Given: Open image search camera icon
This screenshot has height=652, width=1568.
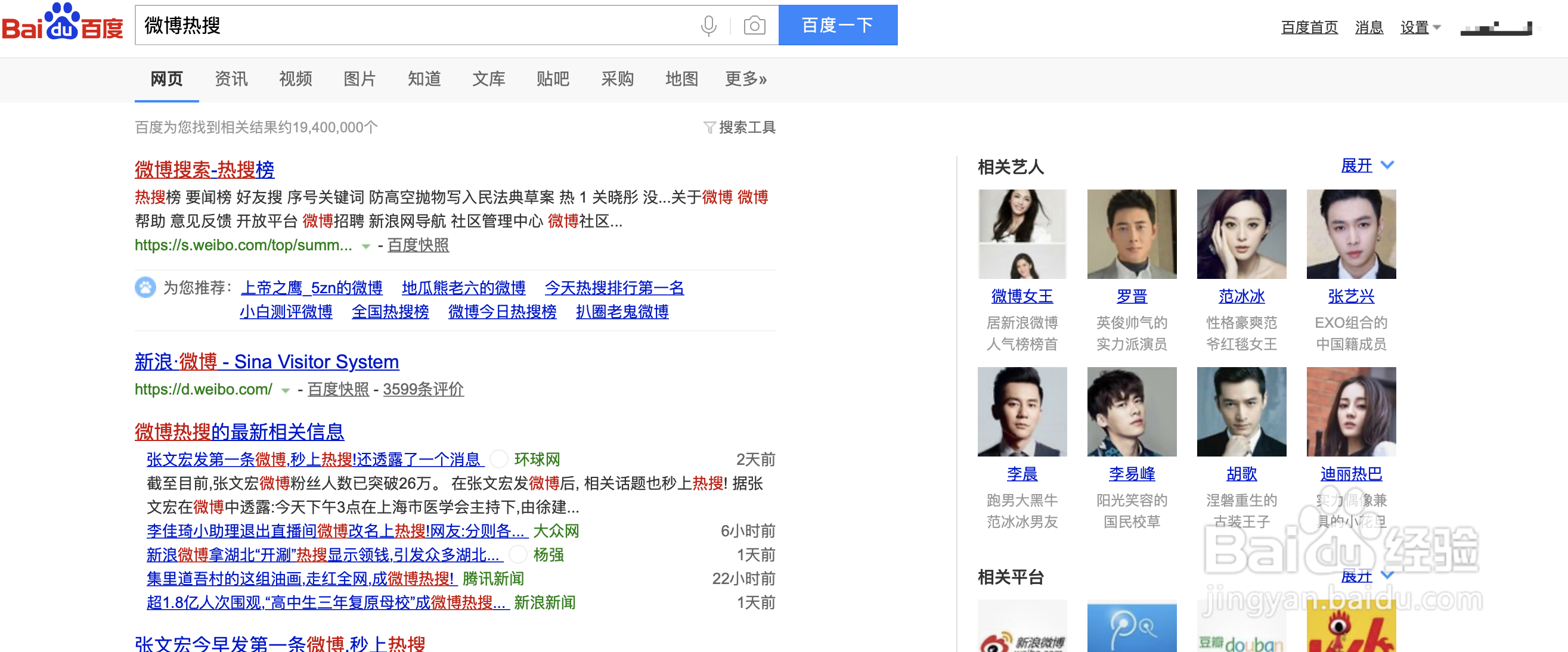Looking at the screenshot, I should coord(754,26).
